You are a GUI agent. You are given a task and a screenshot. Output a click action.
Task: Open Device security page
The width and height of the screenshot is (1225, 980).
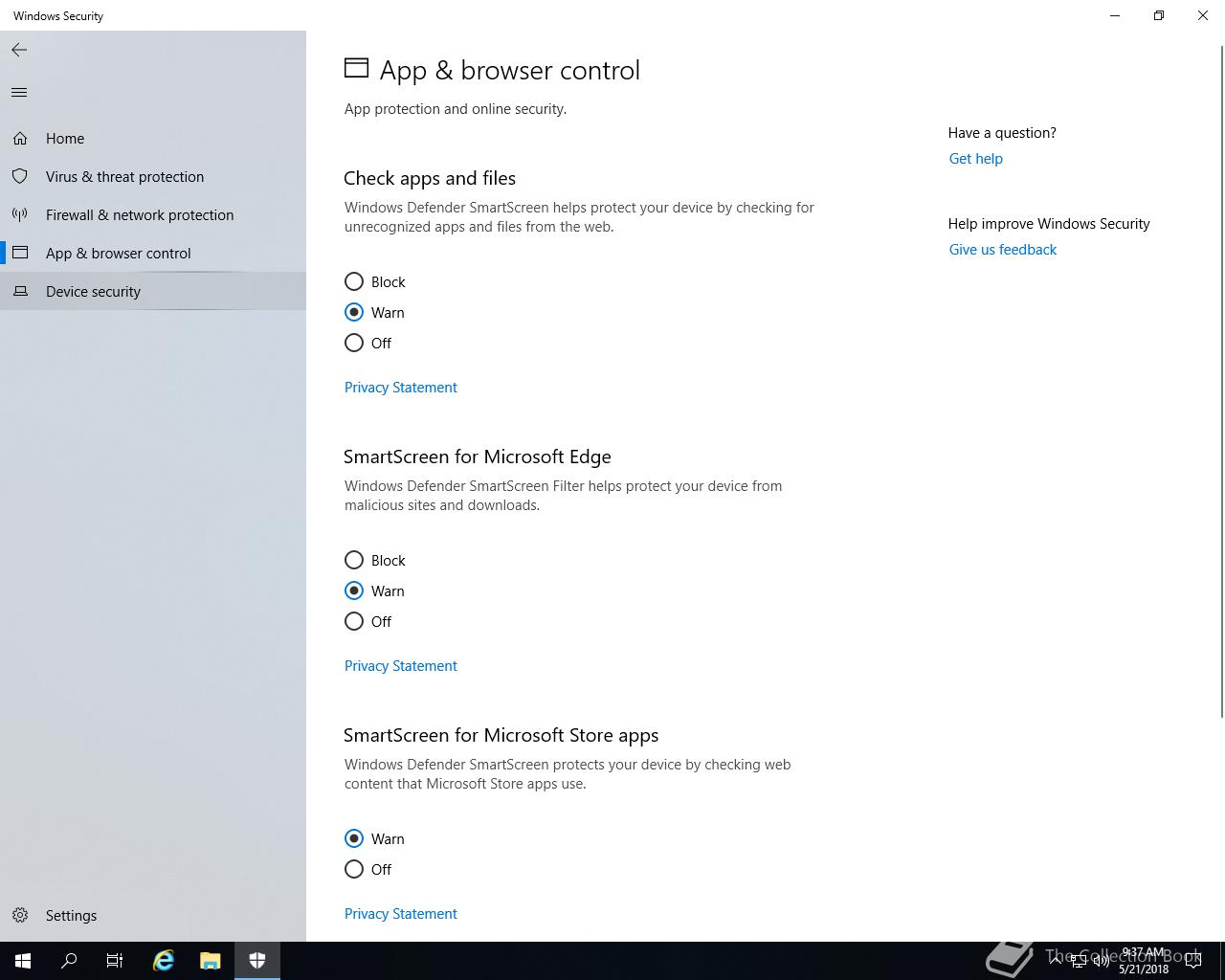pos(153,292)
